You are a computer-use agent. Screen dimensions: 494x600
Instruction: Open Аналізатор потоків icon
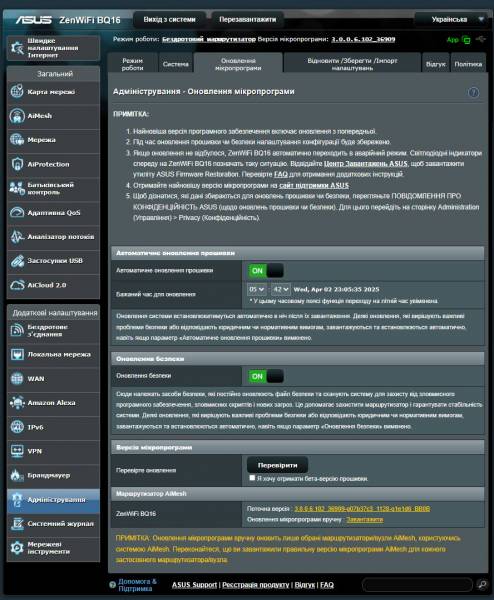17,237
